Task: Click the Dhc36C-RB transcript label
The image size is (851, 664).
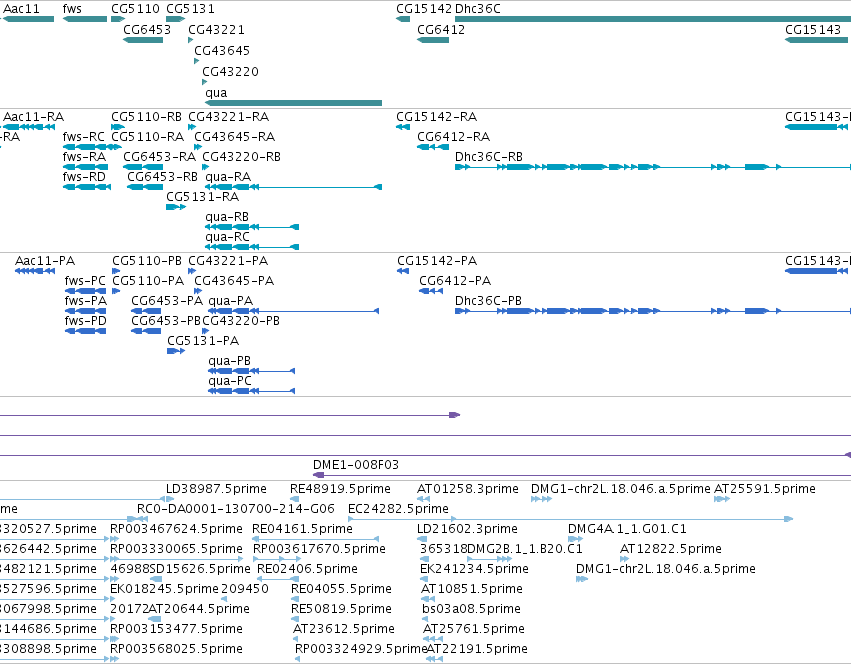Action: tap(488, 157)
